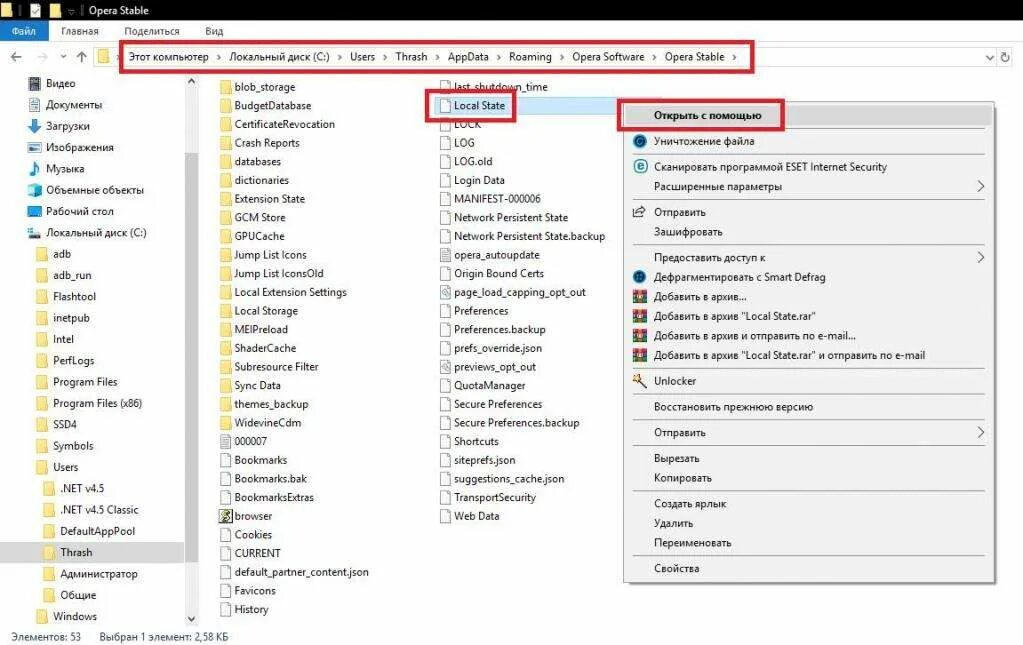Select the Загрузки download icon
The image size is (1023, 645).
35,126
